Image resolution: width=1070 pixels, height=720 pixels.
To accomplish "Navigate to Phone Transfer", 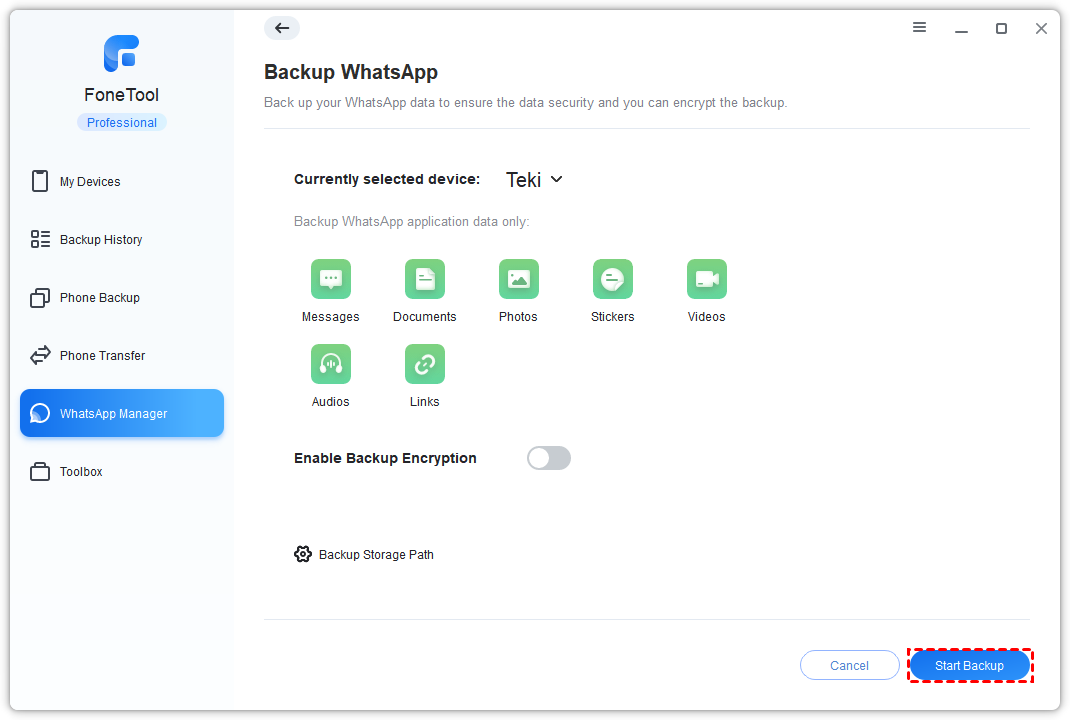I will click(x=102, y=356).
